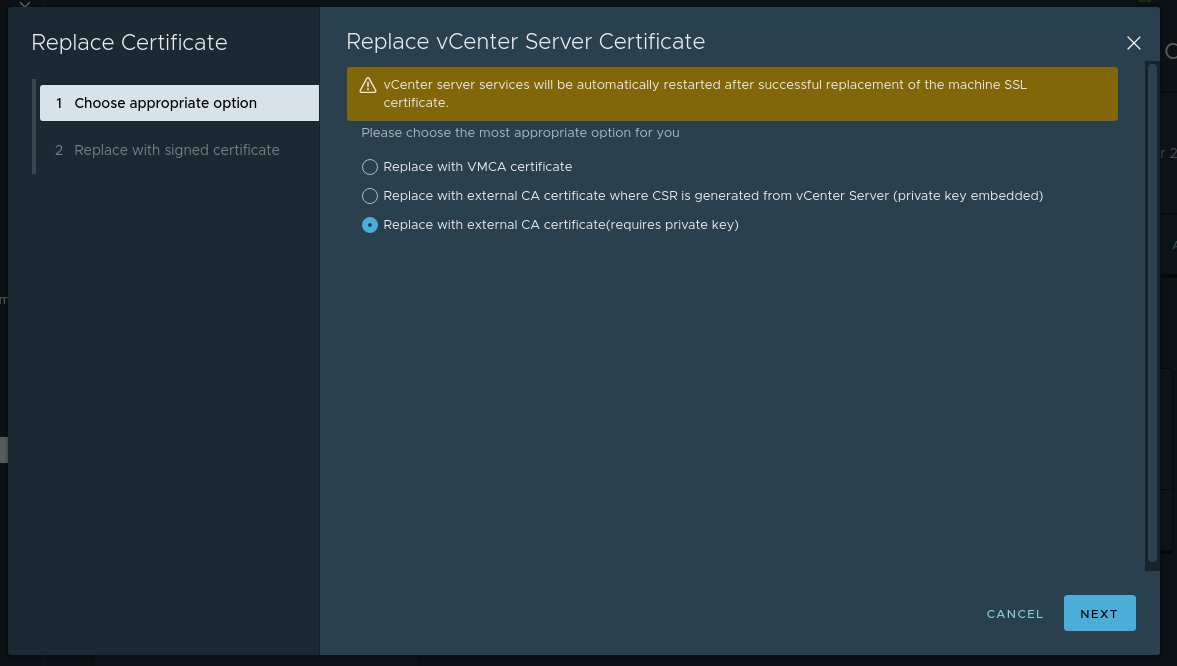The image size is (1177, 666).
Task: Click the warning triangle icon in banner
Action: 368,85
